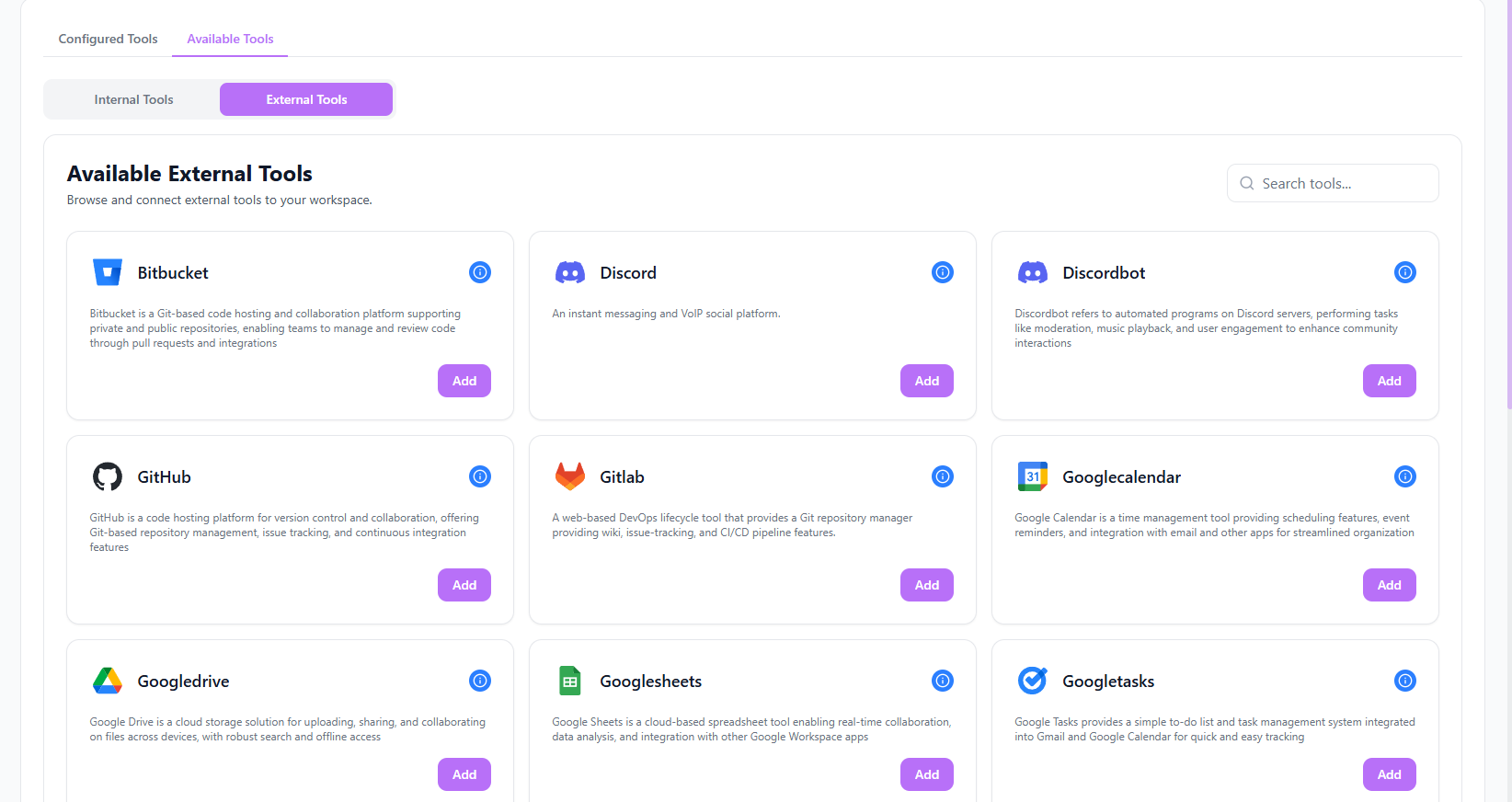The width and height of the screenshot is (1512, 802).
Task: Open Googlesheets info icon
Action: coord(943,681)
